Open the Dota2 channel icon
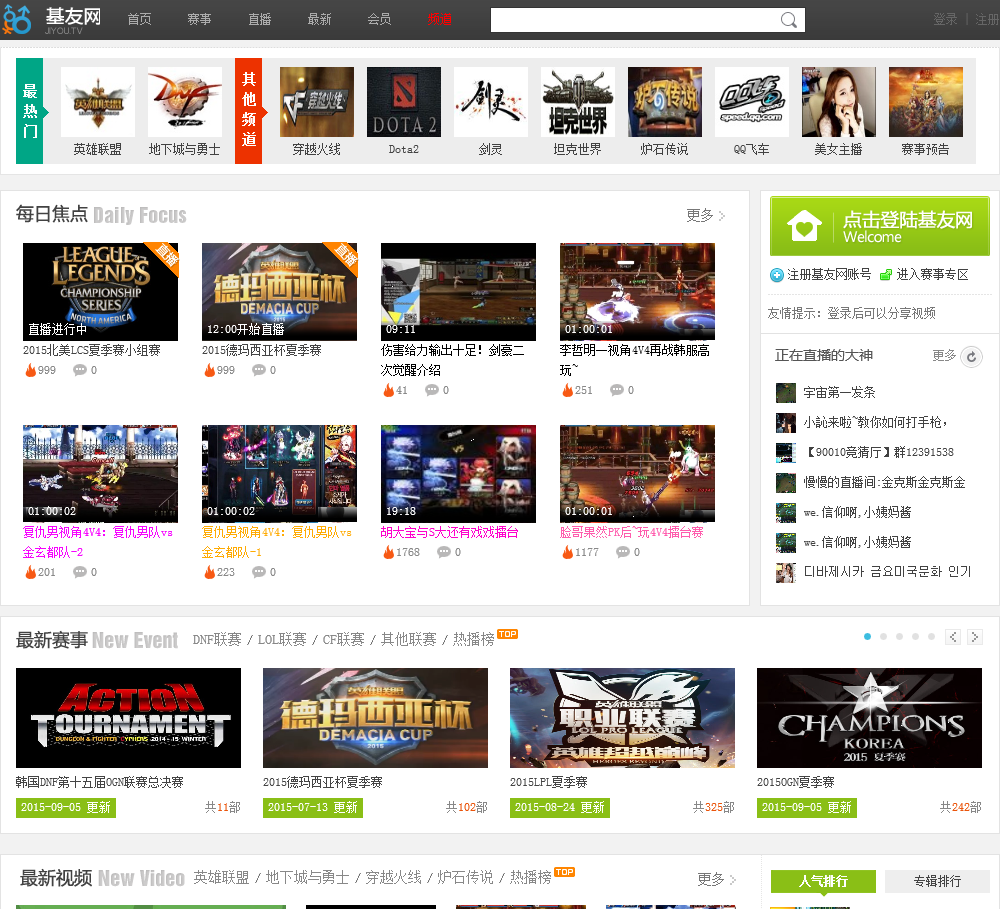This screenshot has height=909, width=1000. 404,102
